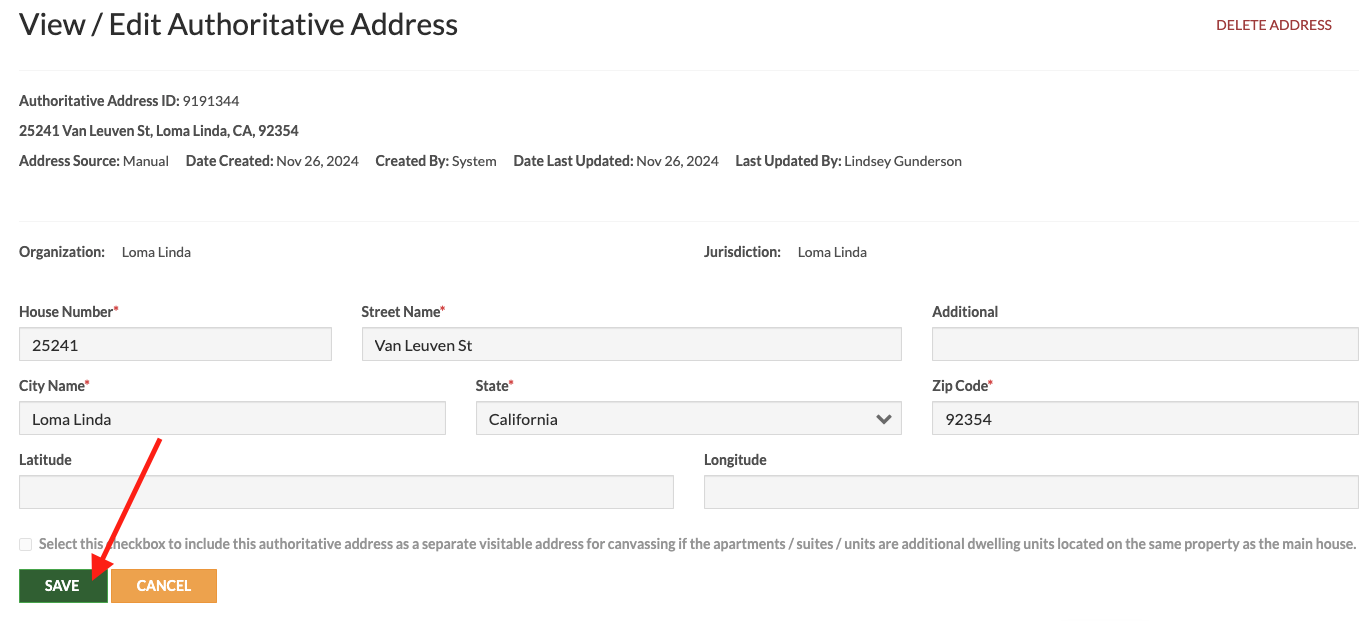The height and width of the screenshot is (621, 1368).
Task: Focus the House Number field
Action: coord(175,345)
